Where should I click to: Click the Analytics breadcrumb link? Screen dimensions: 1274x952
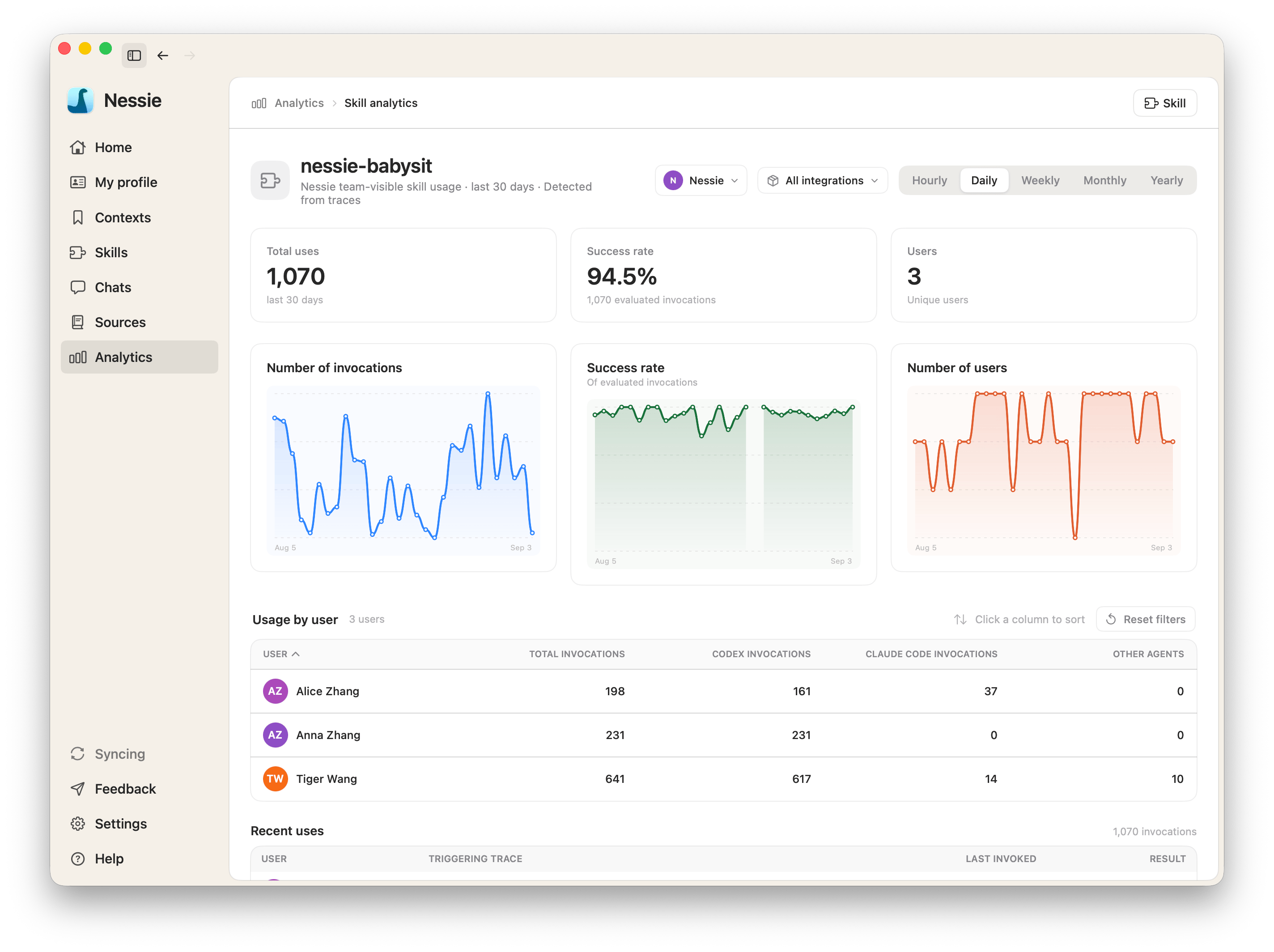[x=299, y=103]
